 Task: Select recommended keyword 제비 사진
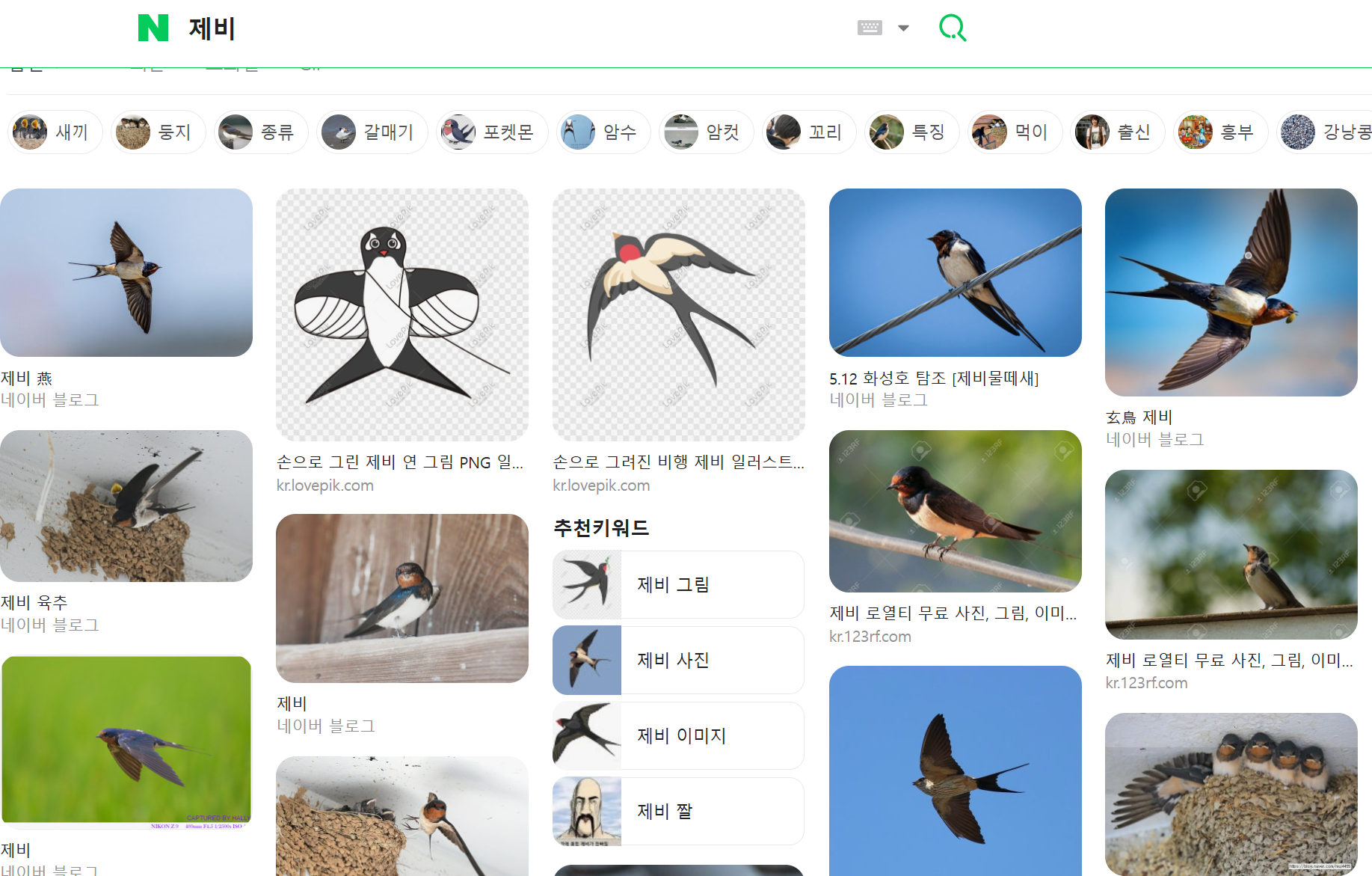(678, 661)
